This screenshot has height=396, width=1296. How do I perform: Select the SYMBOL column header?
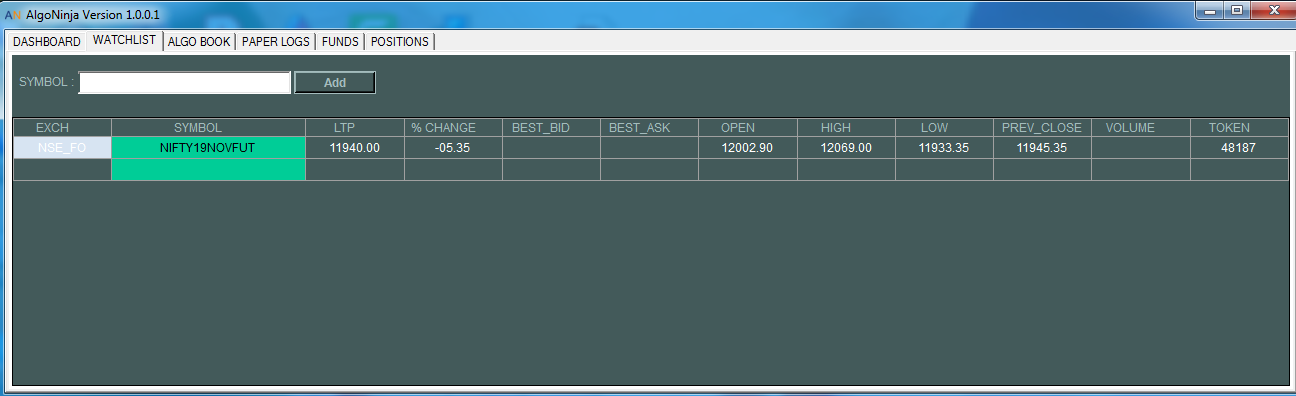coord(208,128)
